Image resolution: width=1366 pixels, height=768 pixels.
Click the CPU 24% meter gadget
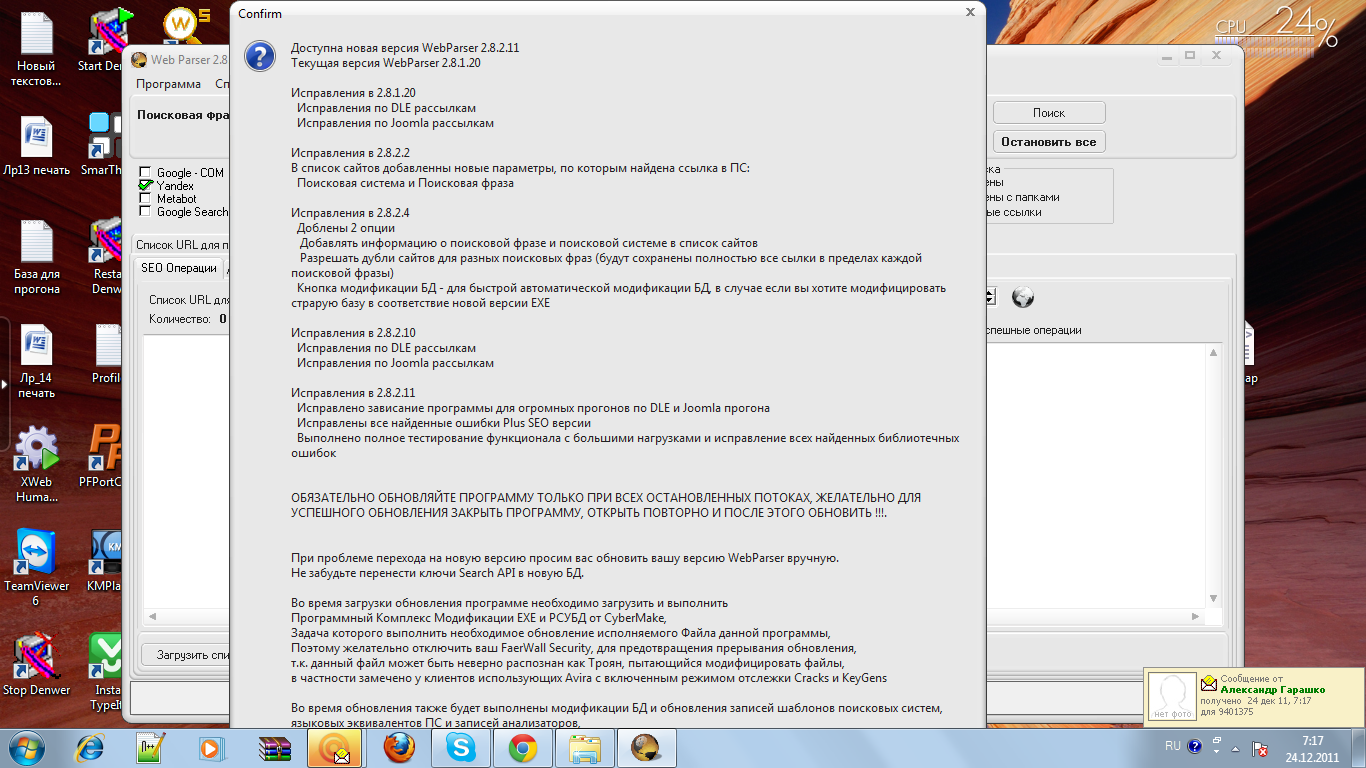(1277, 28)
